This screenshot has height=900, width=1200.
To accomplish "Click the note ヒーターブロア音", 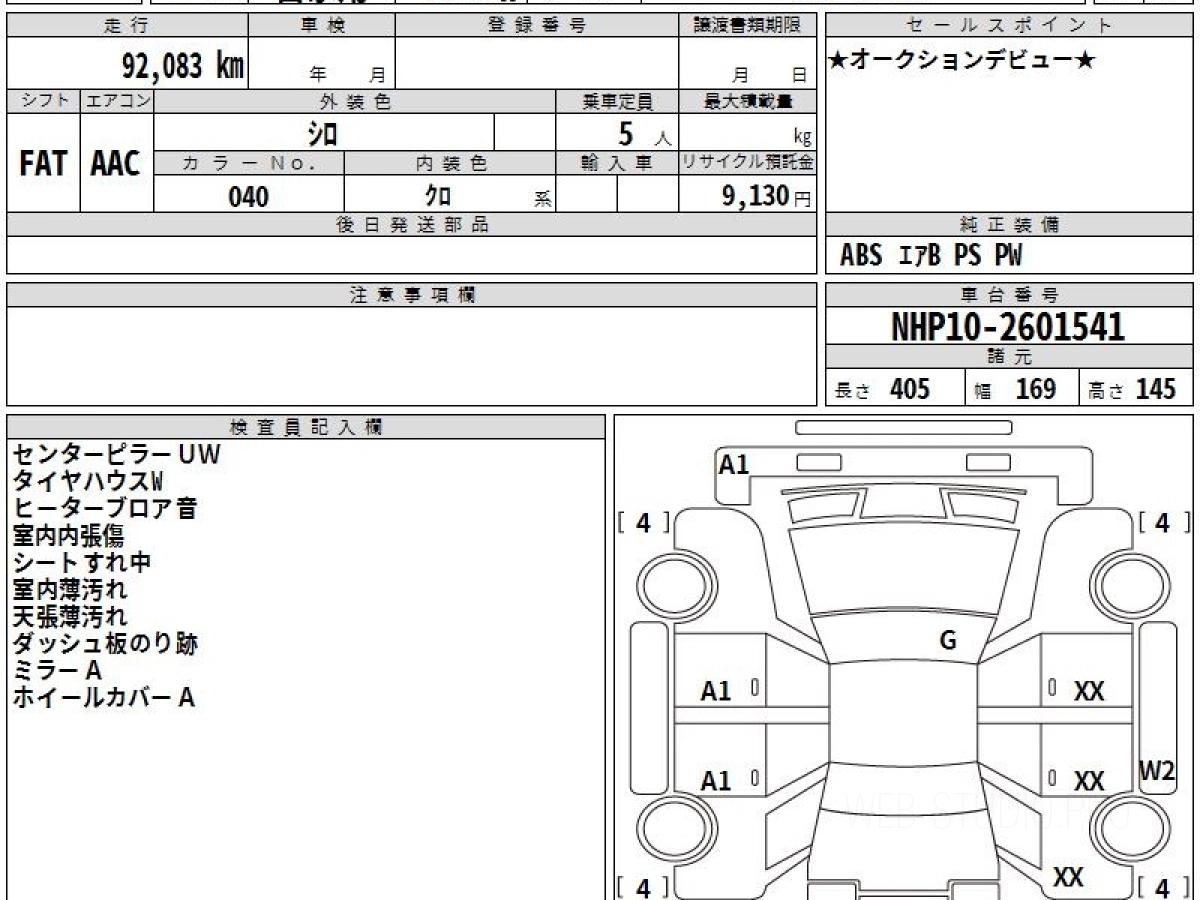I will 105,509.
